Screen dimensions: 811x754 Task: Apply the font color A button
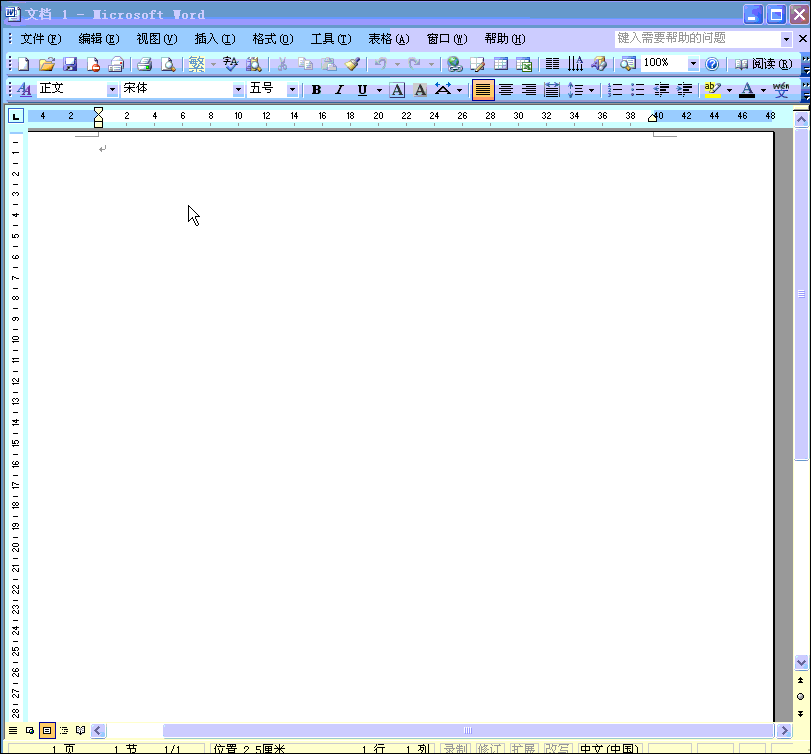coord(747,90)
